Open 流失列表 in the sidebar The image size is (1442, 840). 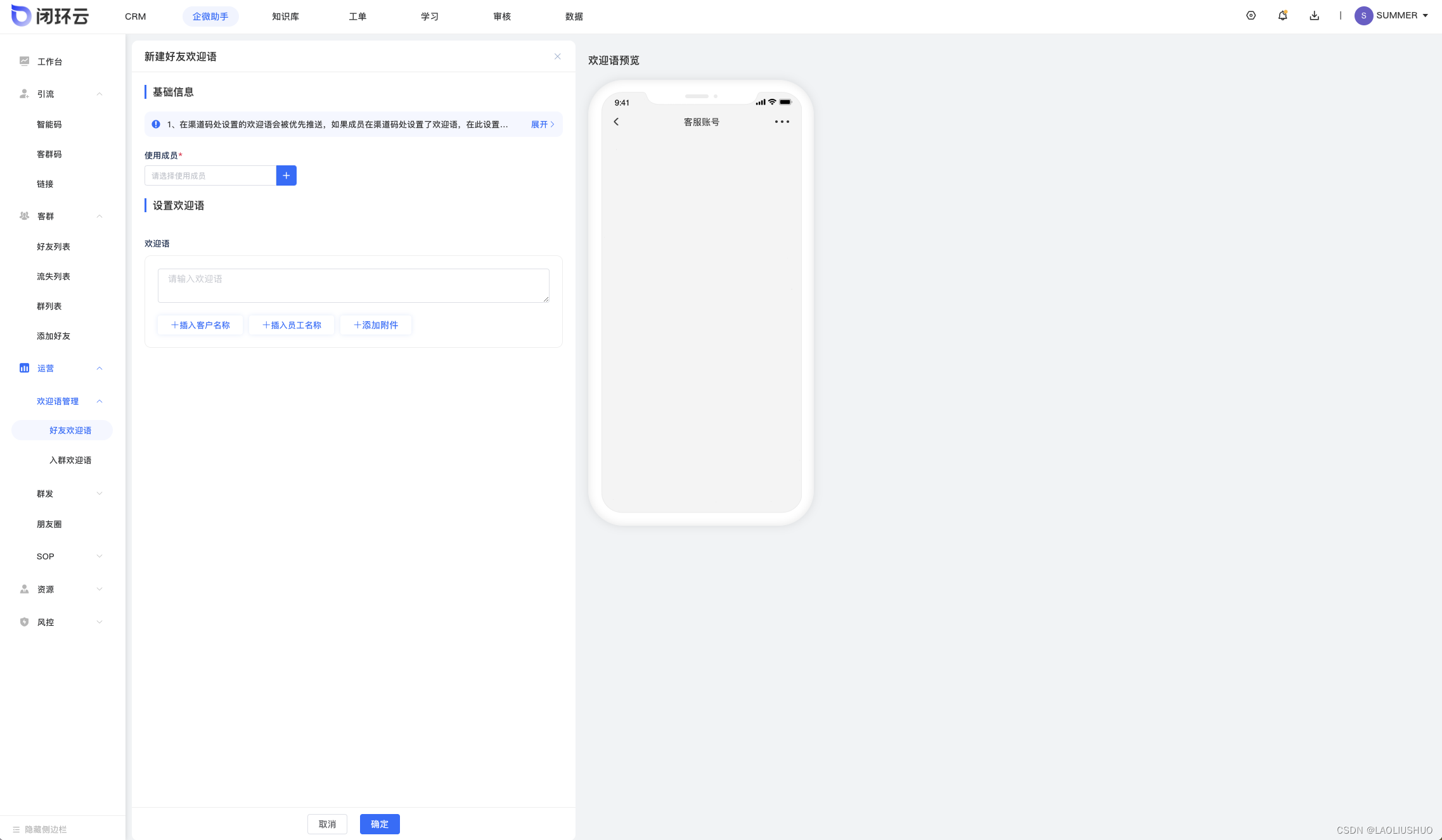pyautogui.click(x=53, y=276)
